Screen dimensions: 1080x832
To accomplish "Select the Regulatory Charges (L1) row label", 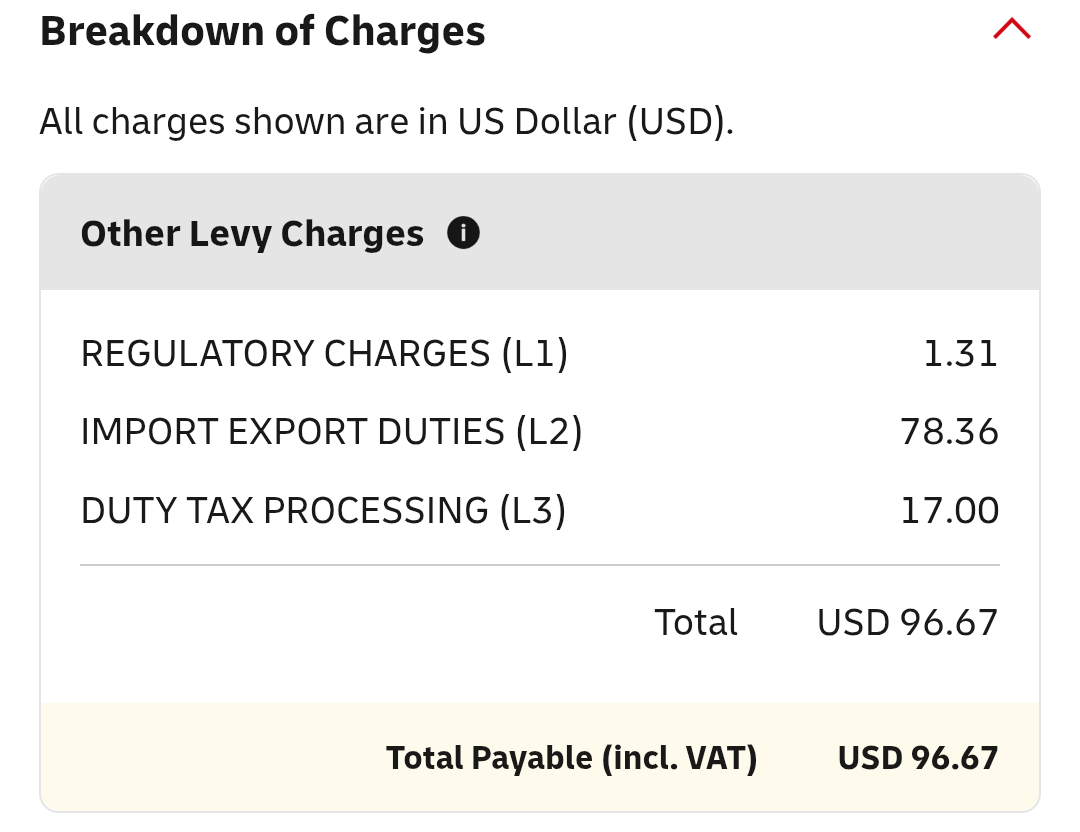I will (x=324, y=354).
